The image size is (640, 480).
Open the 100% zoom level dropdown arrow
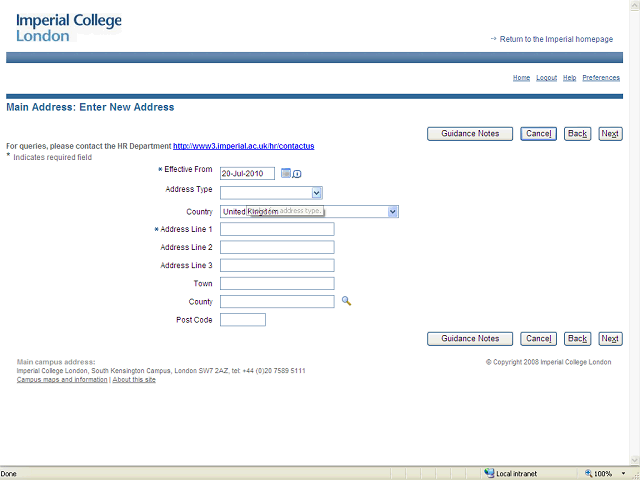pyautogui.click(x=622, y=473)
